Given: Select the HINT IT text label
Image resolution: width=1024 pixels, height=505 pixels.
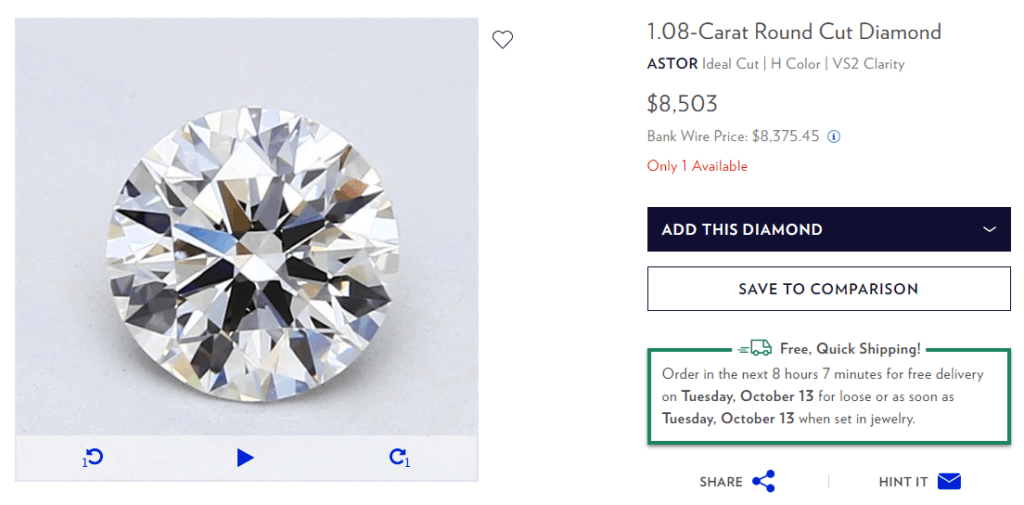Looking at the screenshot, I should coord(903,482).
